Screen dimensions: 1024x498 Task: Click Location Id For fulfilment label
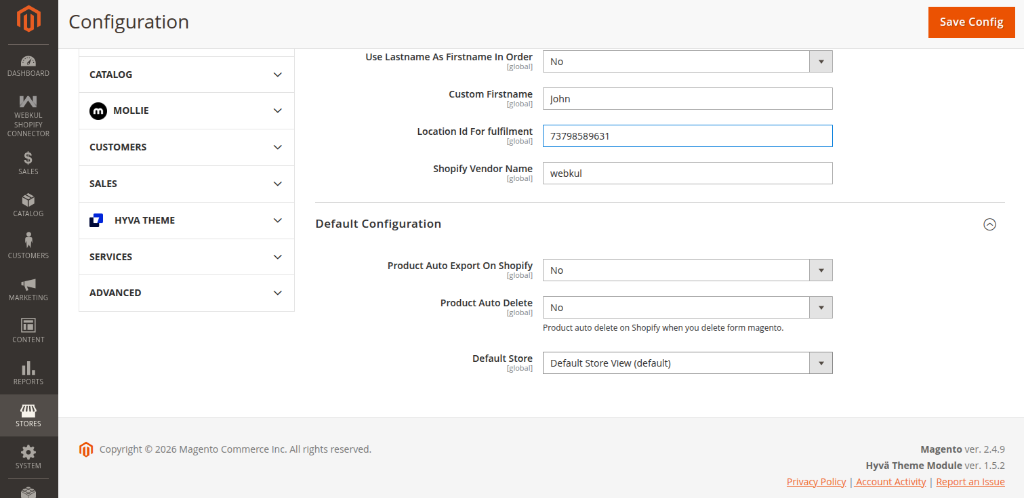(x=475, y=131)
